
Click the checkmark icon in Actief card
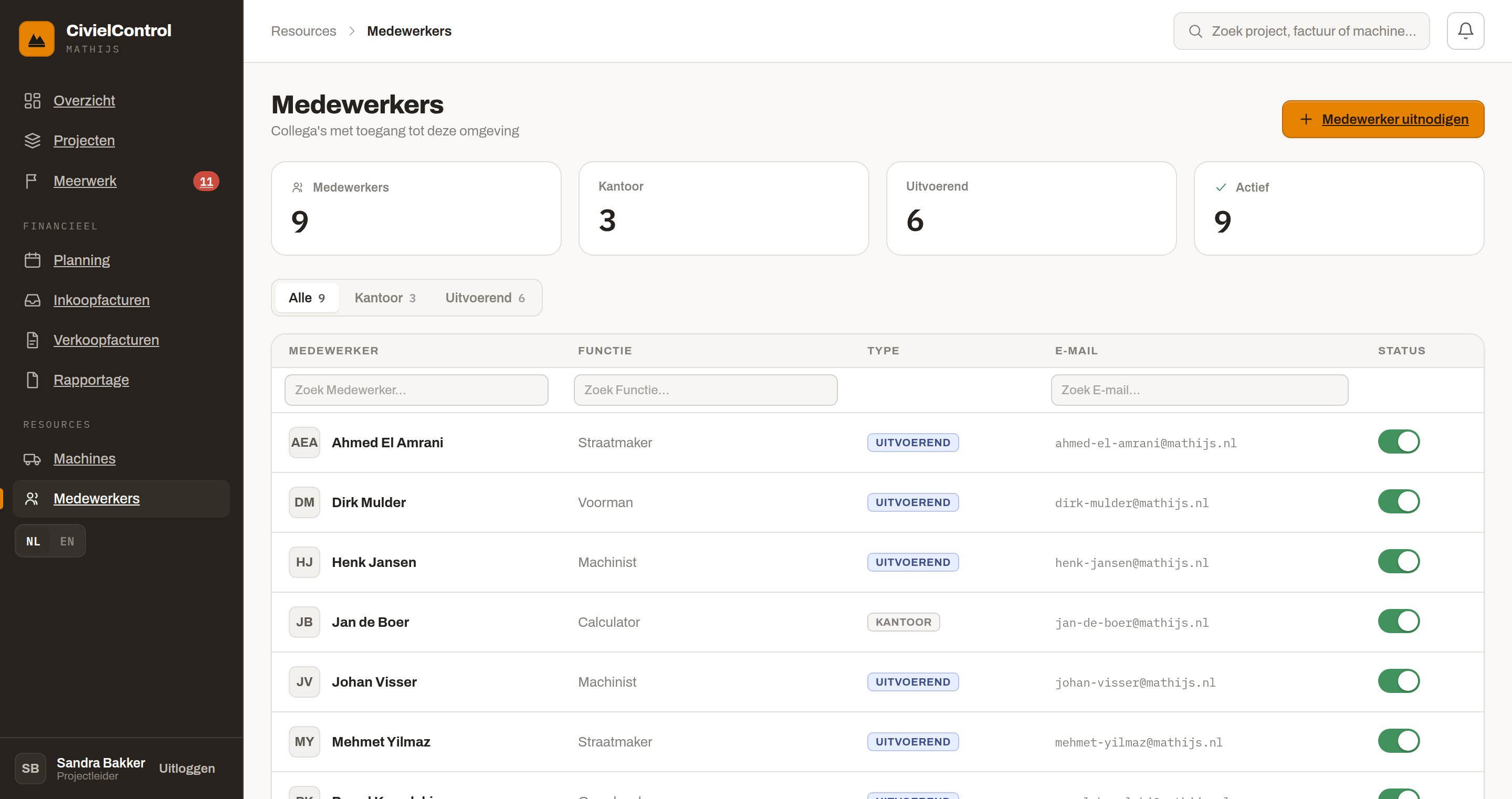pyautogui.click(x=1221, y=187)
